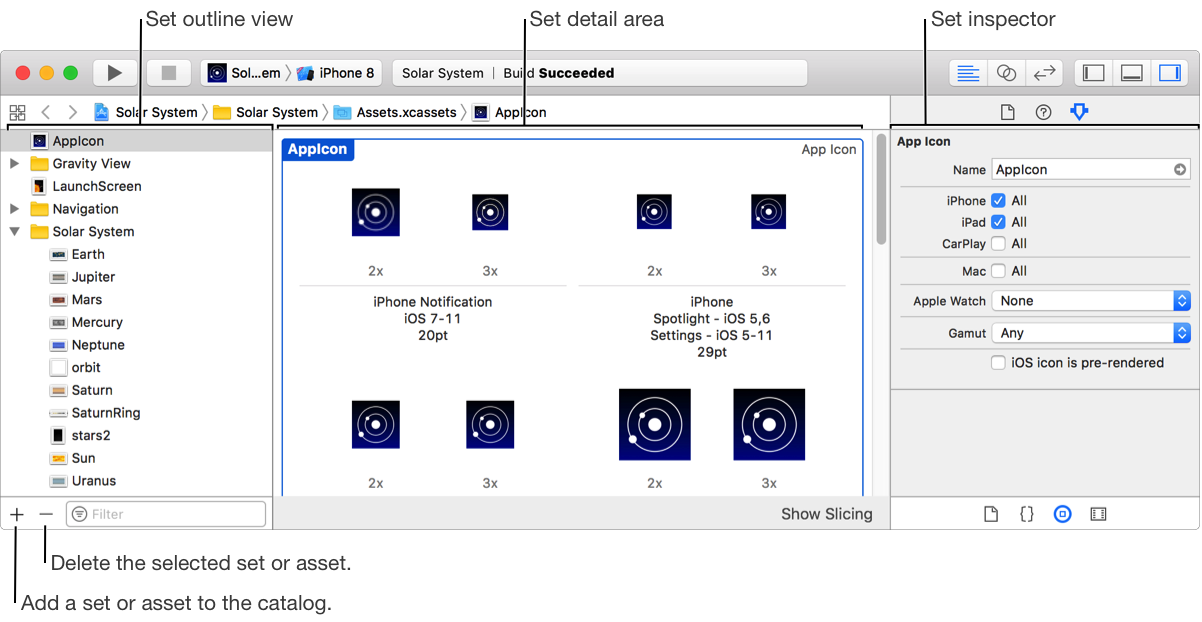The height and width of the screenshot is (622, 1202).
Task: Enable the iPhone All checkbox
Action: click(998, 201)
